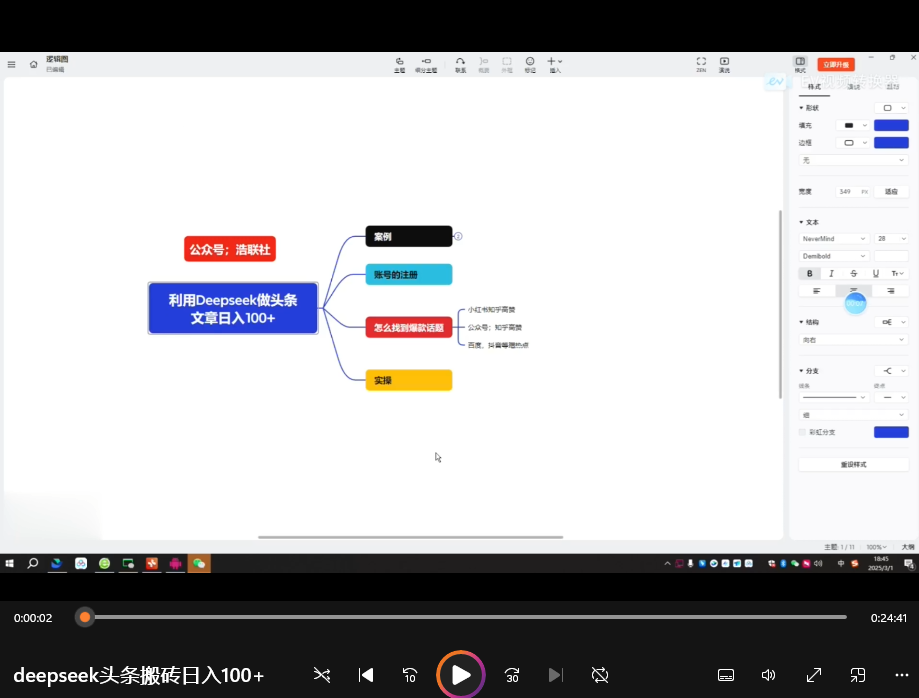This screenshot has height=698, width=919.
Task: Open the direction 向右 dropdown
Action: 853,340
